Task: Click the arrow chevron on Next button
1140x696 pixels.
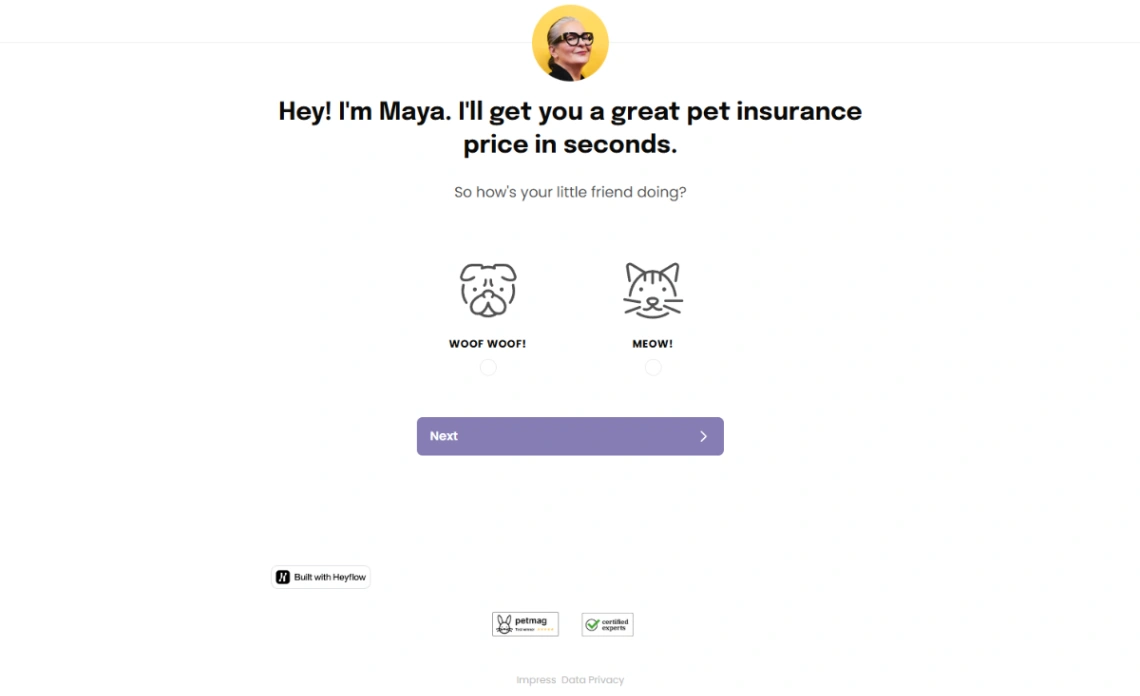Action: [703, 436]
